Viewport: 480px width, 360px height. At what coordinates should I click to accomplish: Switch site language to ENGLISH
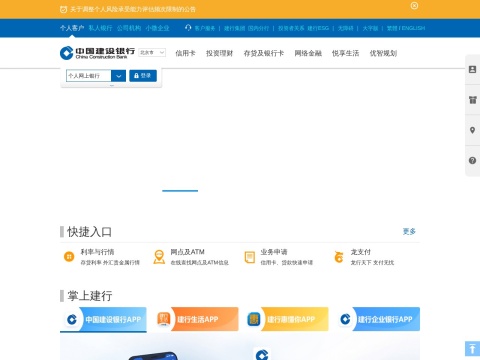point(413,28)
